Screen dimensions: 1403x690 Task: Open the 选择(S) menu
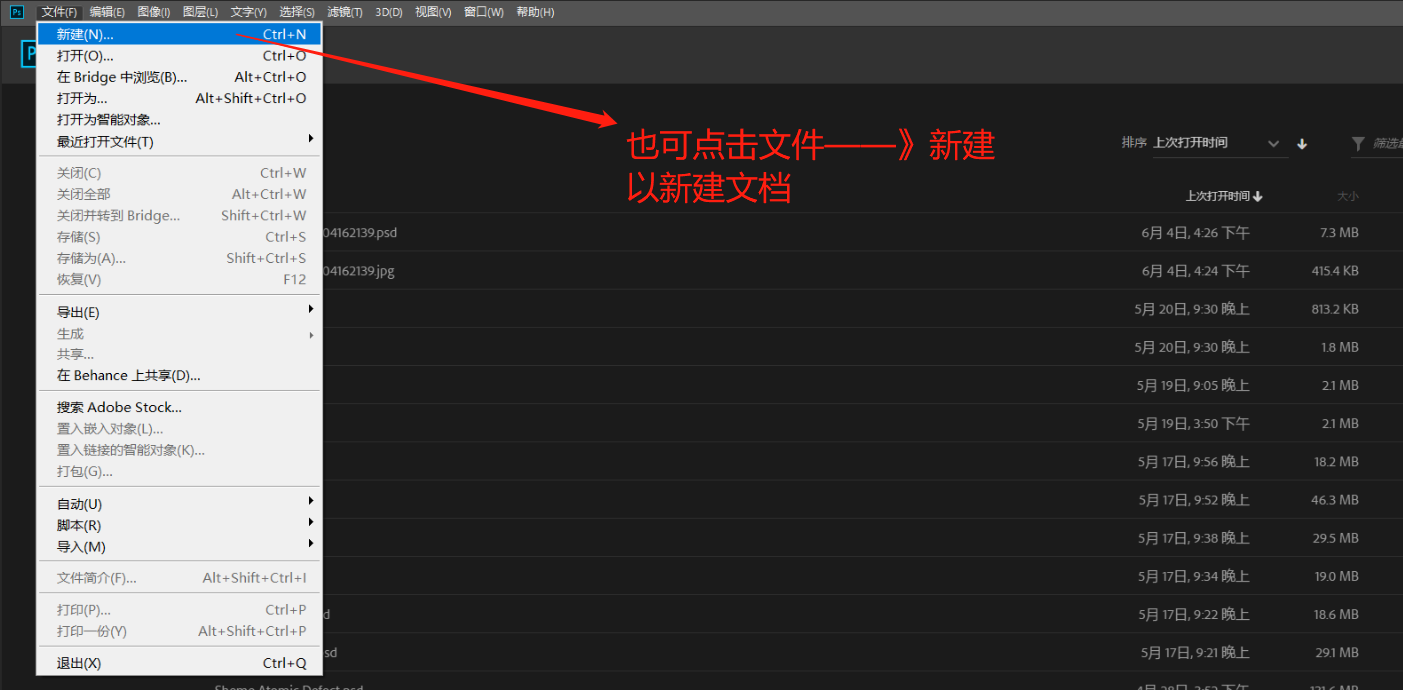point(297,12)
